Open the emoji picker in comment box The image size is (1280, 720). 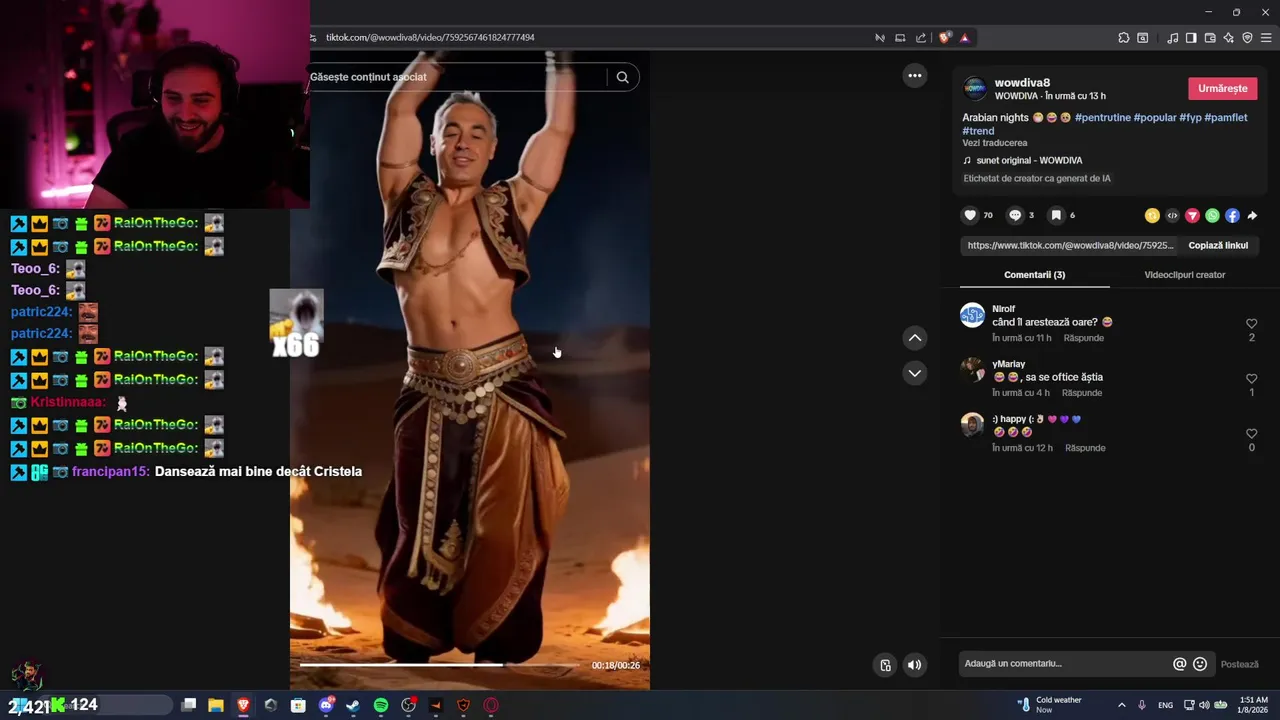coord(1200,664)
